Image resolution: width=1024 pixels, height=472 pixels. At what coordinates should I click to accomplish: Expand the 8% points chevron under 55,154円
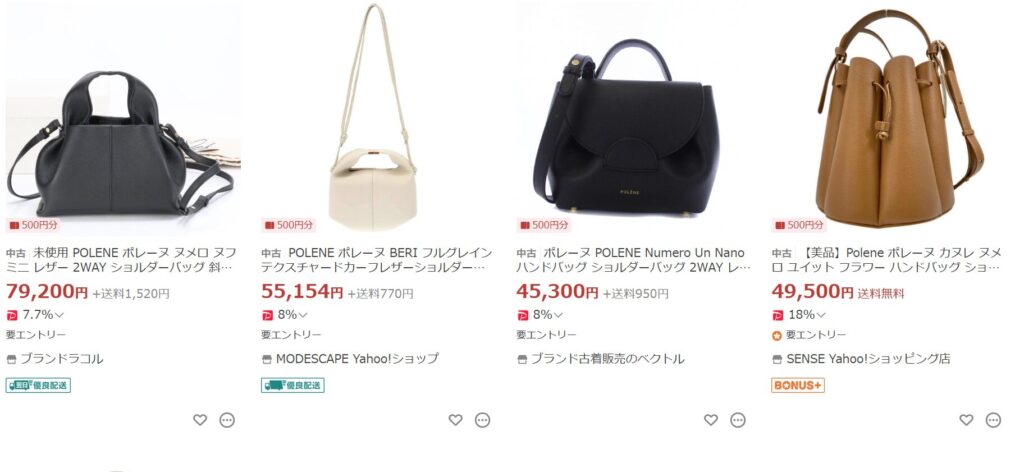coord(302,315)
